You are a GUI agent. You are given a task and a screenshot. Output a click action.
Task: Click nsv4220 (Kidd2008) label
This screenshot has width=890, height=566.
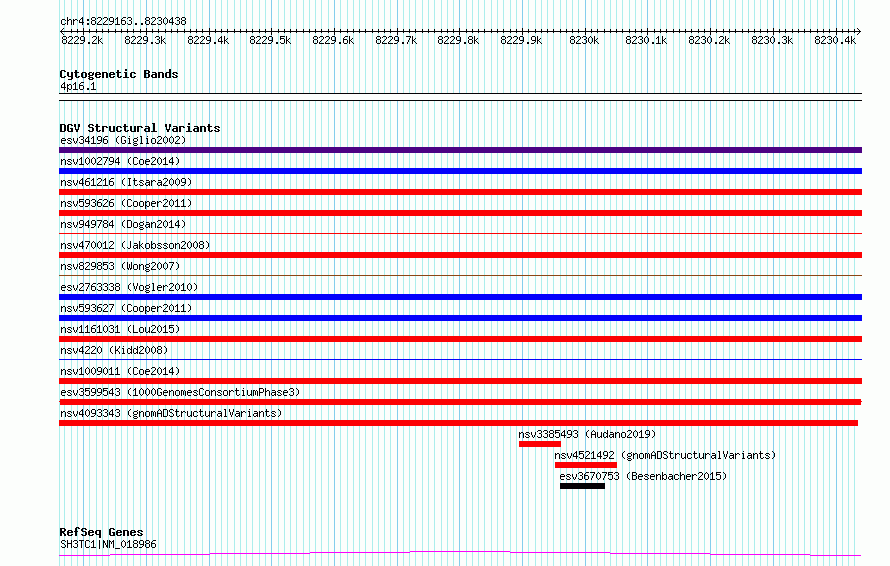point(114,350)
